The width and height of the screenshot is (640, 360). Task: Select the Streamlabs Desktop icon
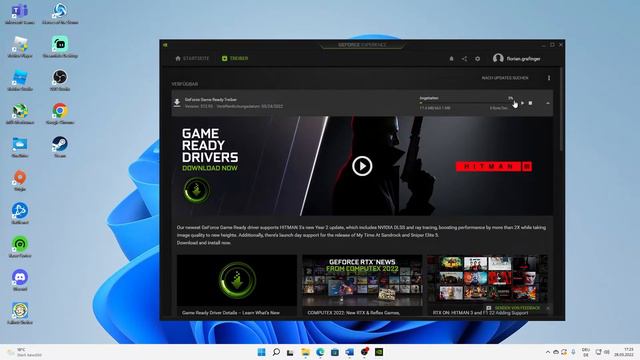click(60, 47)
